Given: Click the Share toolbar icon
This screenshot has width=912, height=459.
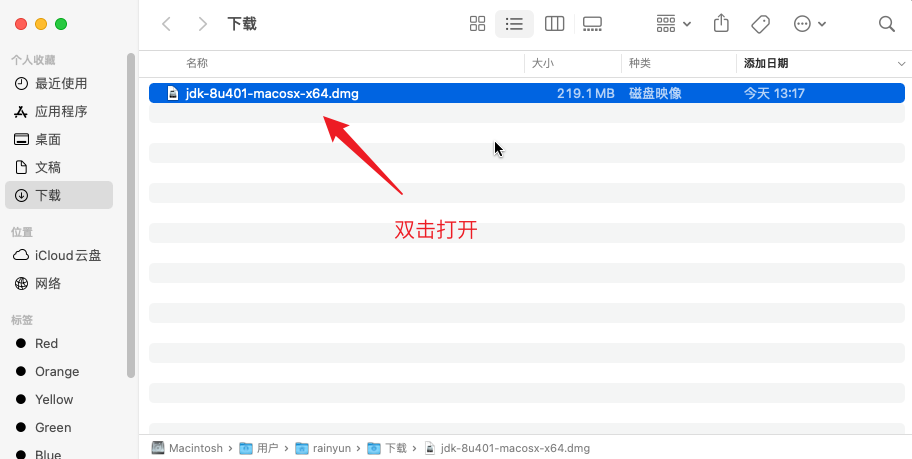Looking at the screenshot, I should tap(721, 24).
